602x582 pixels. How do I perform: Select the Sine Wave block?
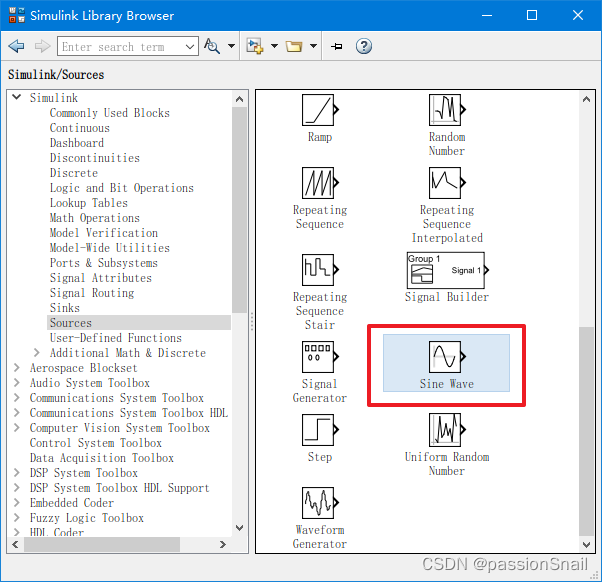tap(447, 363)
